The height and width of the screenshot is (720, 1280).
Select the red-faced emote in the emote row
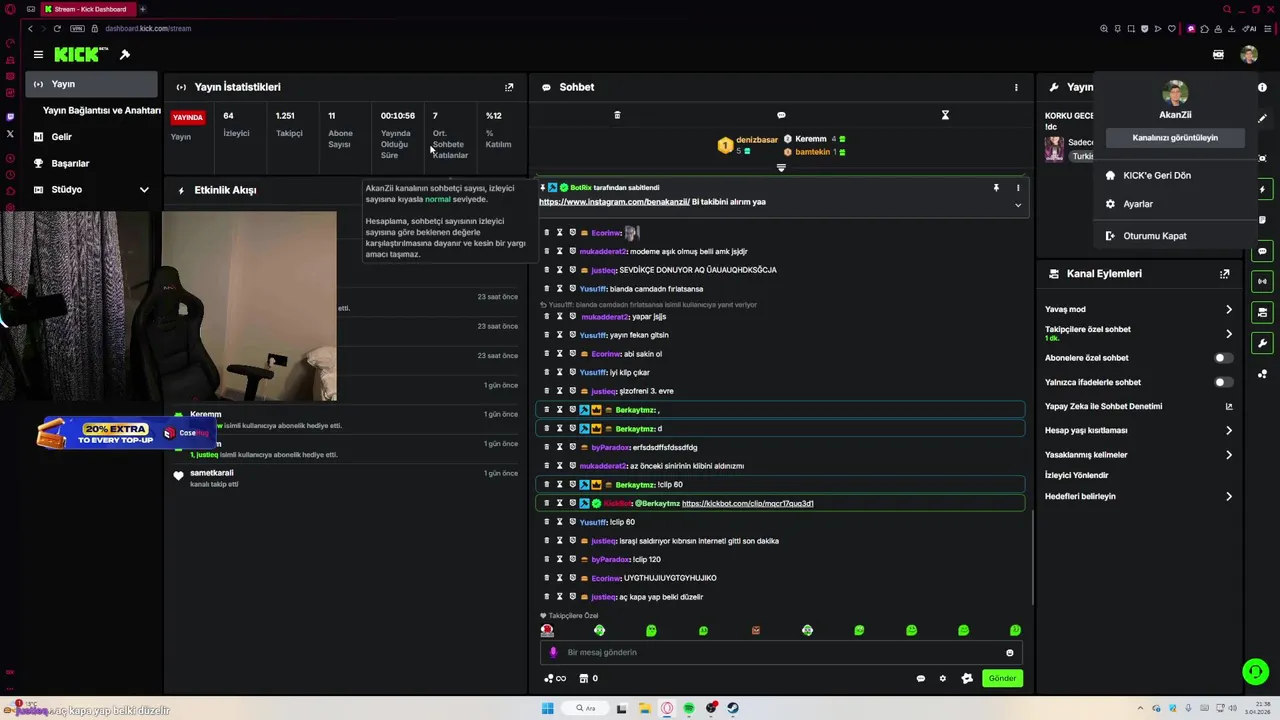click(x=547, y=630)
